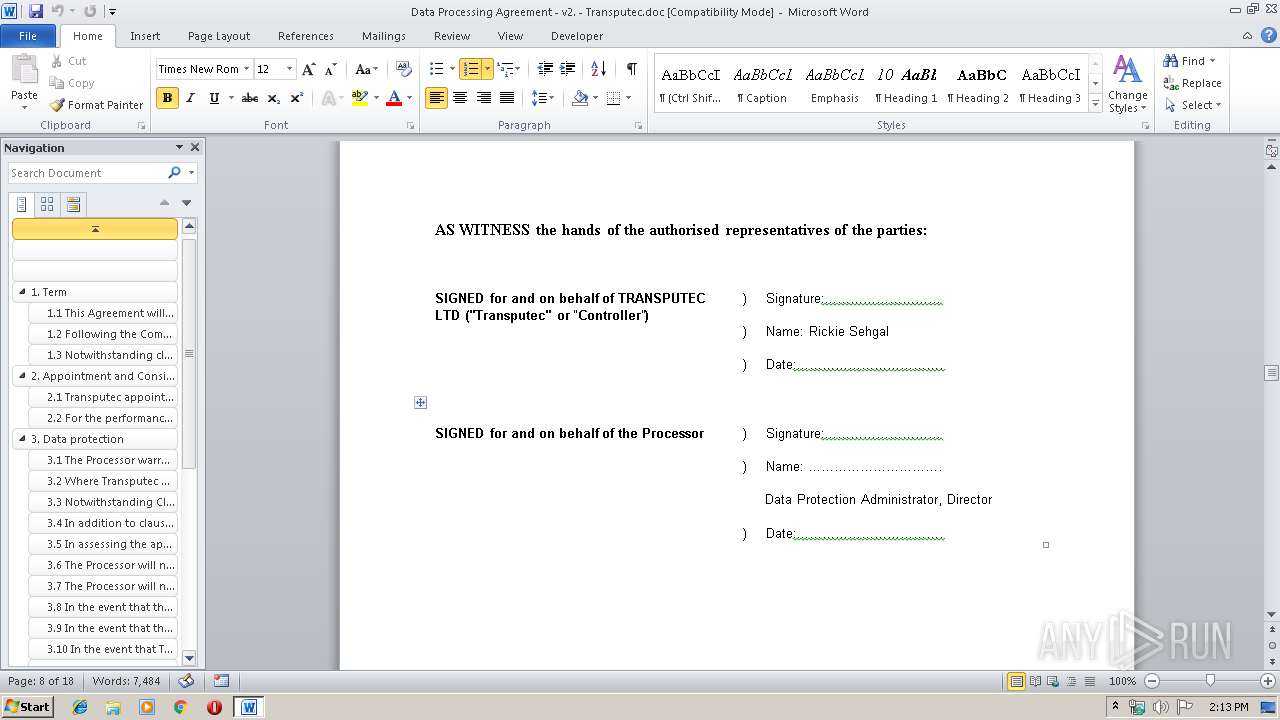Toggle Italic formatting

click(191, 98)
